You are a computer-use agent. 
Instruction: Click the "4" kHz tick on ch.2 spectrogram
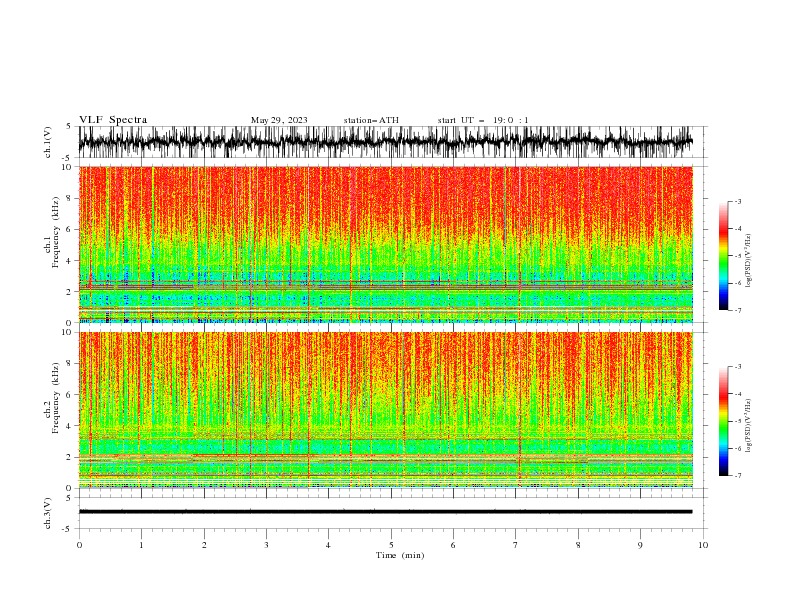[x=70, y=426]
